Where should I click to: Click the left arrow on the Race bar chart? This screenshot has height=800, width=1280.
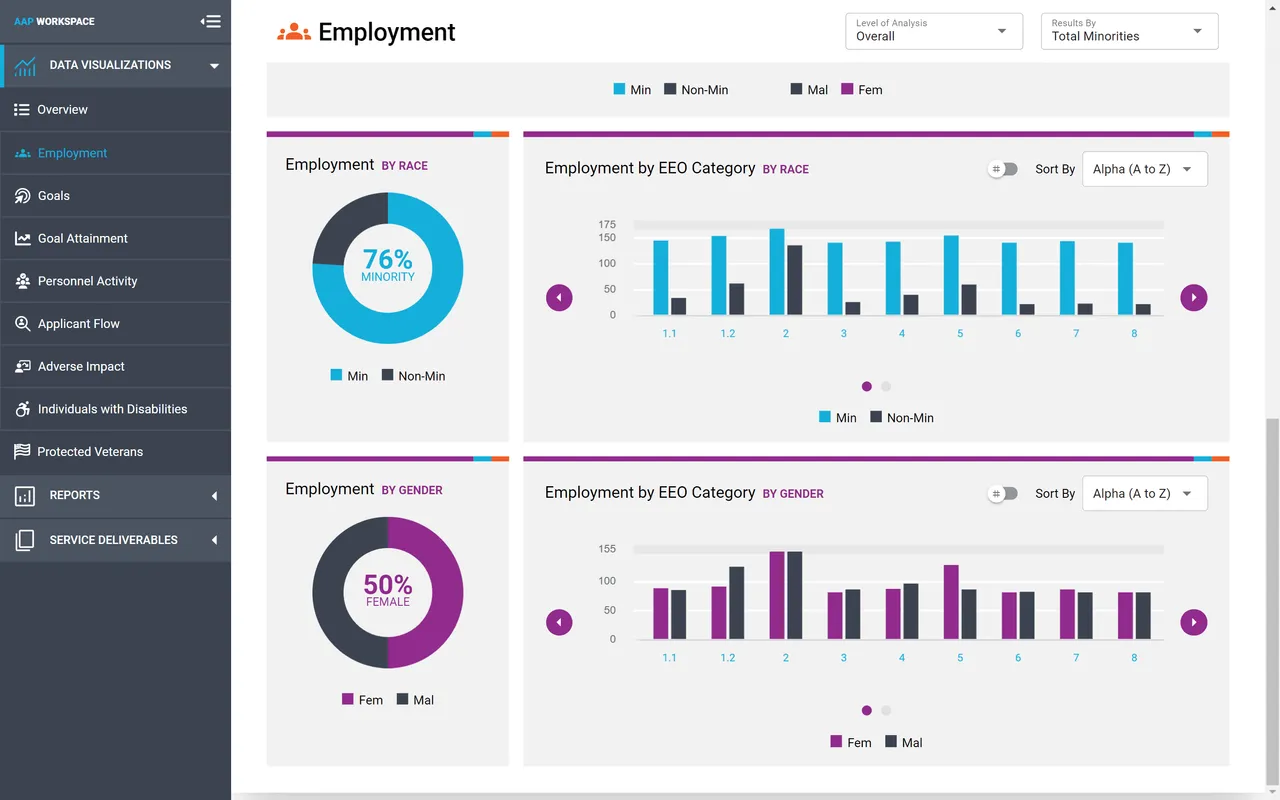pos(559,297)
